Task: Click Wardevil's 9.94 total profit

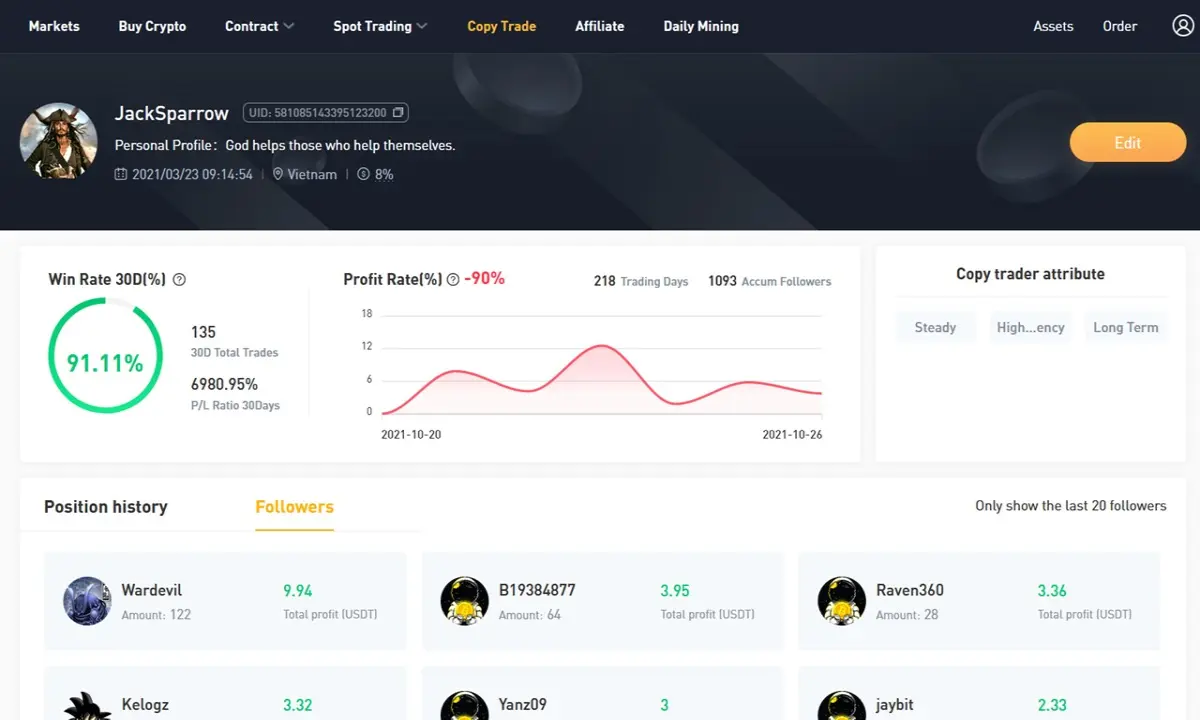Action: point(298,590)
